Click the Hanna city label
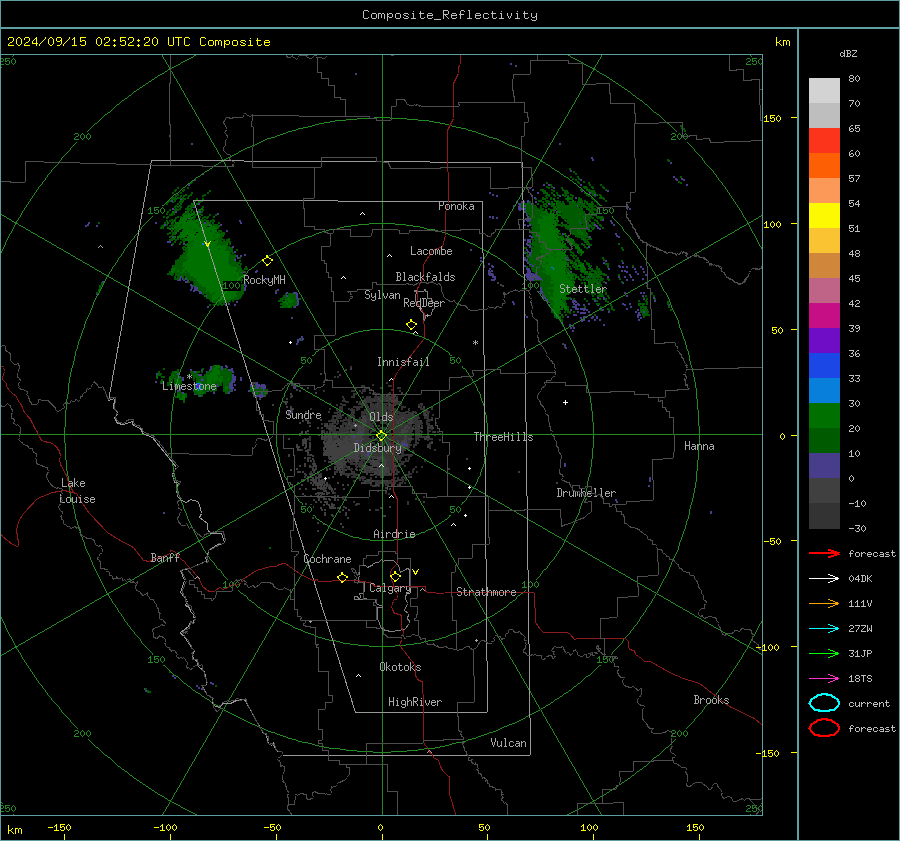 699,446
